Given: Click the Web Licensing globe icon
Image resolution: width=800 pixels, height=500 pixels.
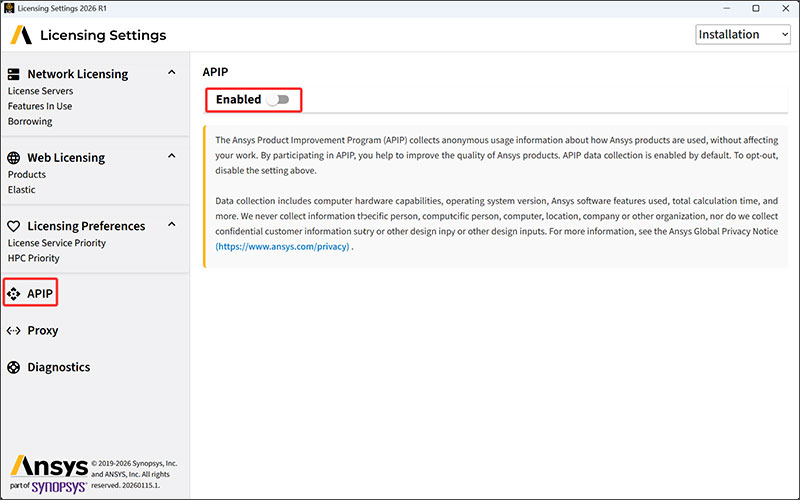Looking at the screenshot, I should pyautogui.click(x=14, y=158).
